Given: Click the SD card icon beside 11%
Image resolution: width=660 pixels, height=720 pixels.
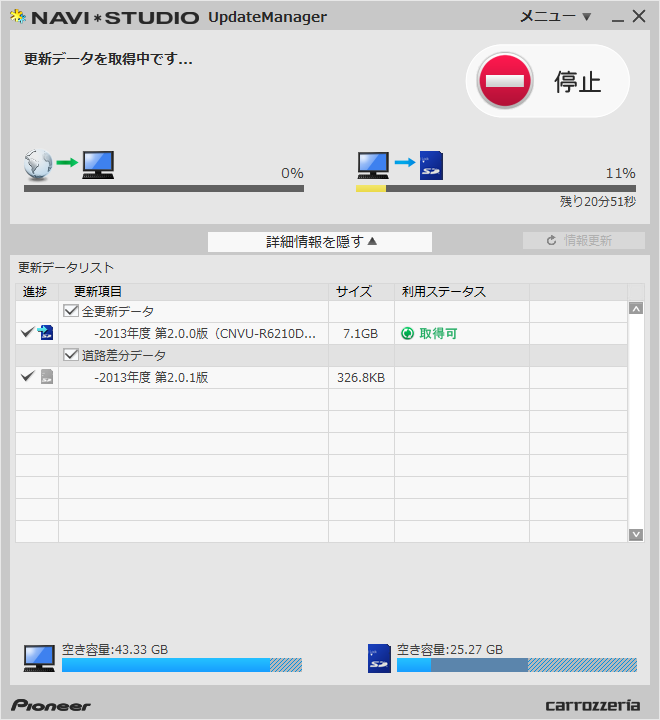Looking at the screenshot, I should [431, 165].
